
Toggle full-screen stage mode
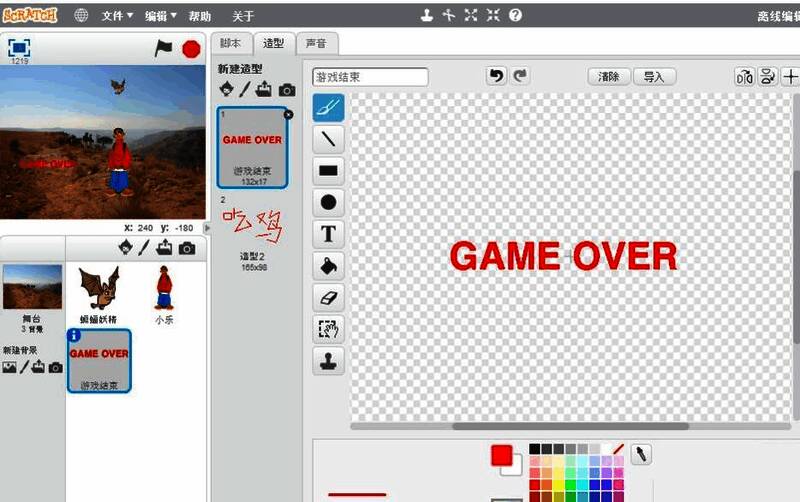(19, 47)
